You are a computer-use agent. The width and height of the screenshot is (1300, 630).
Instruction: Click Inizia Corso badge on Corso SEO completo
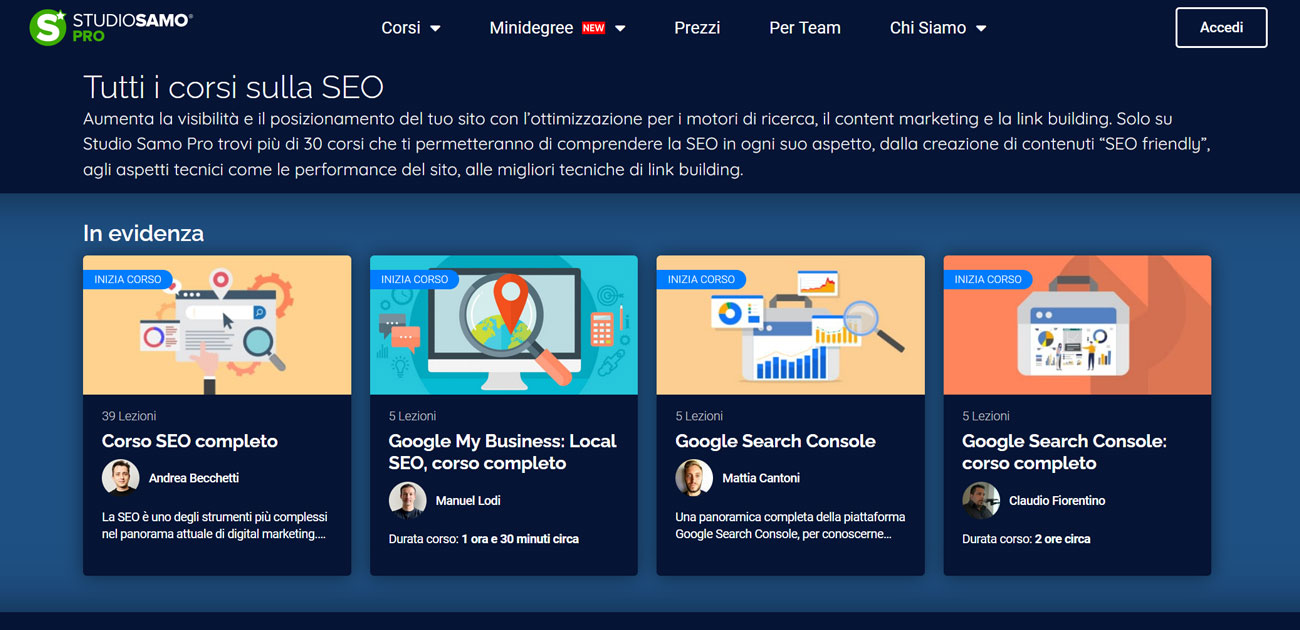click(x=128, y=280)
